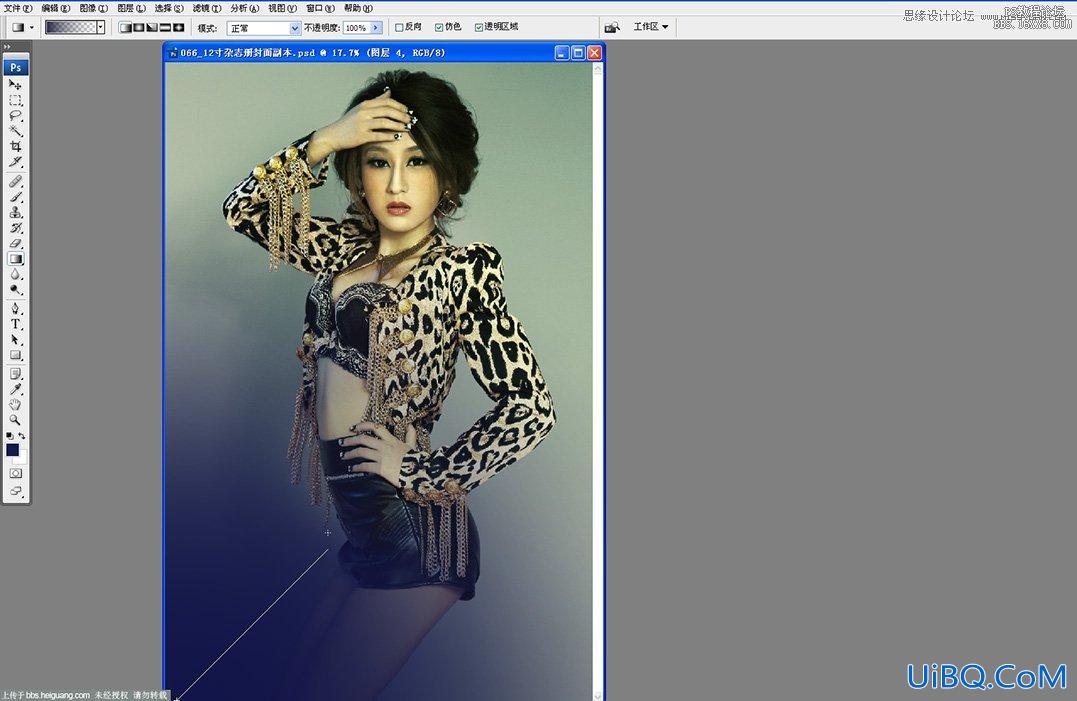The image size is (1077, 701).
Task: Select the Rectangular Marquee tool
Action: [15, 100]
